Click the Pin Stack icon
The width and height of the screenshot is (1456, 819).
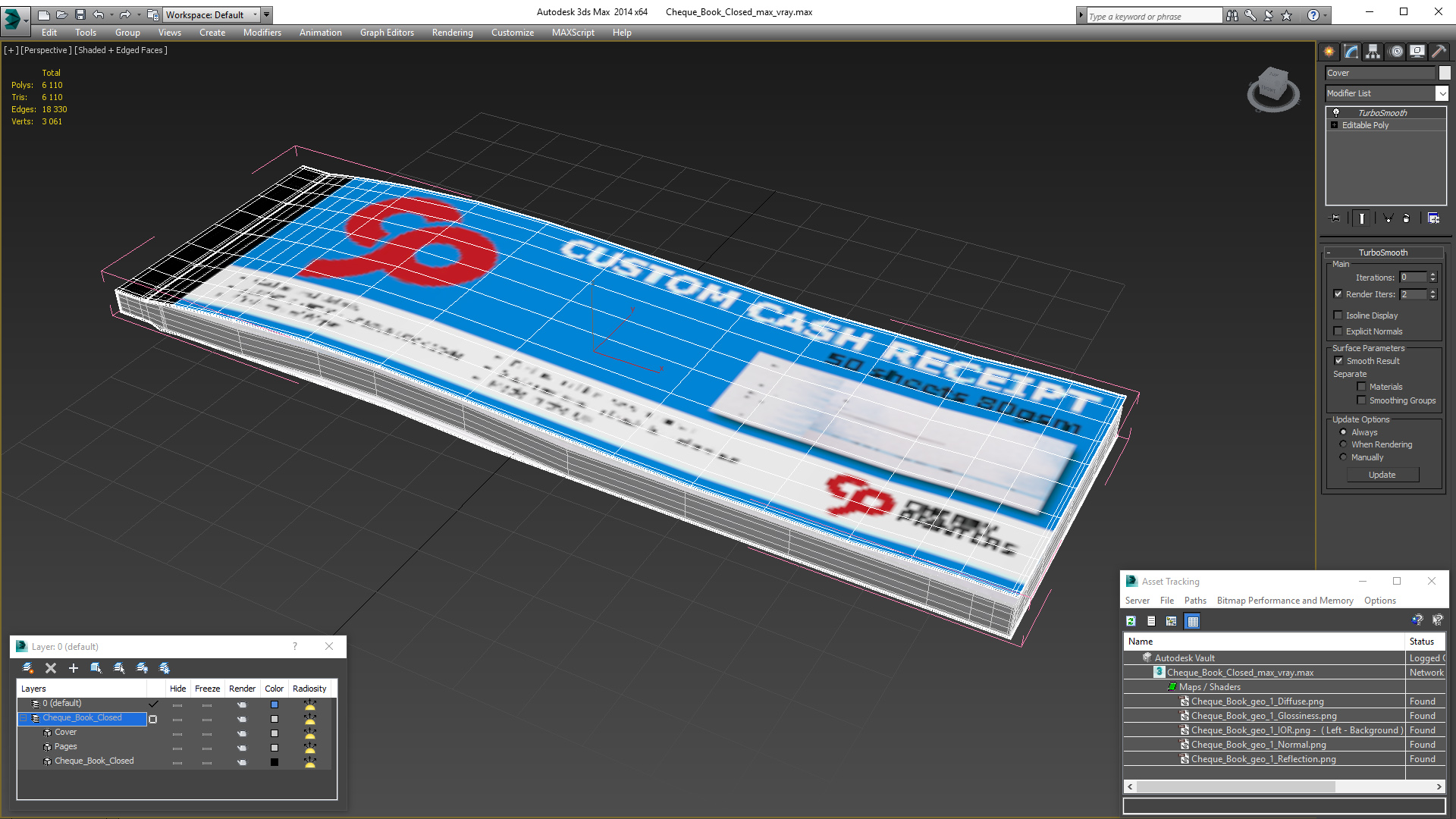point(1335,218)
